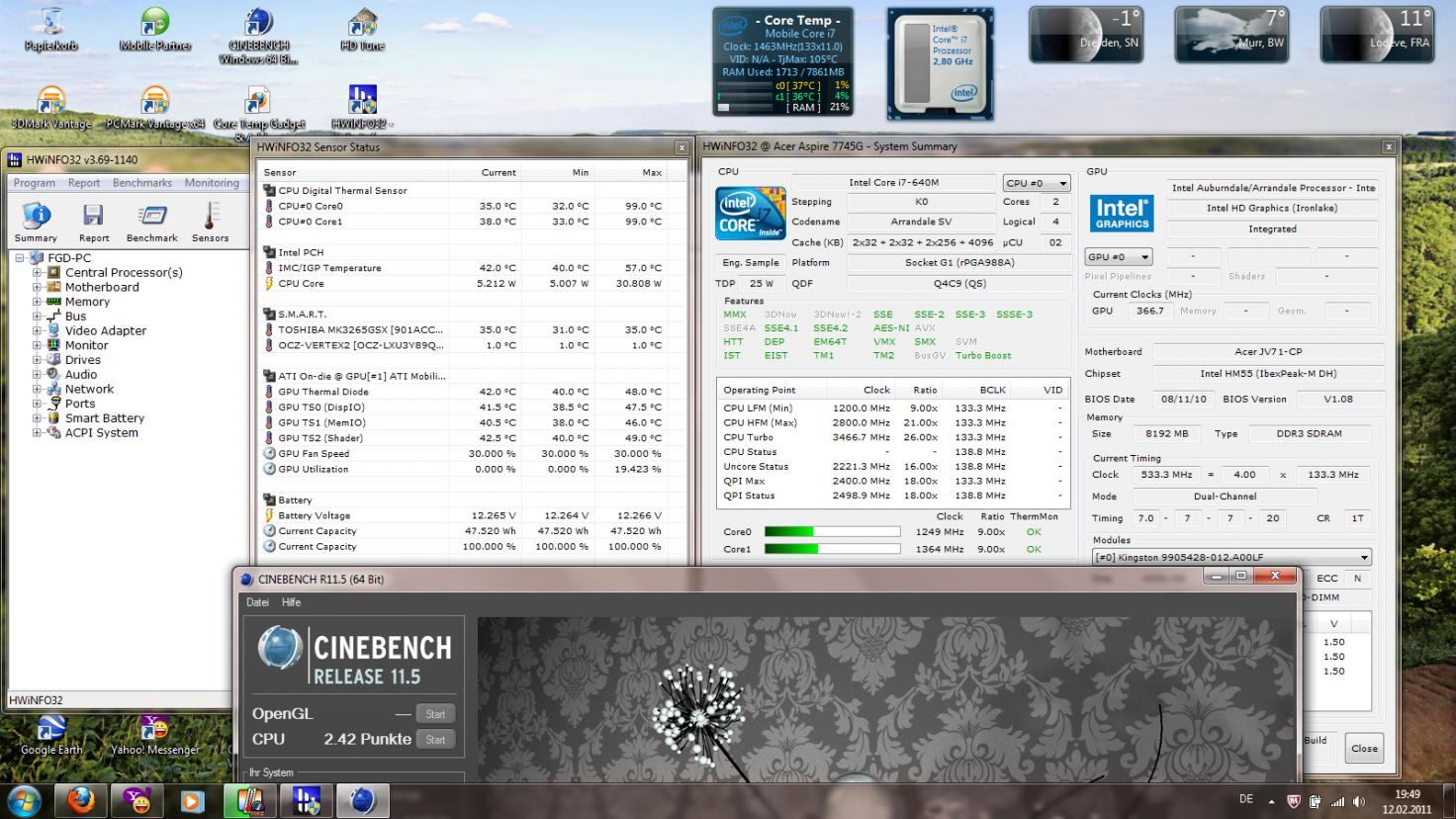Click the Core0 usage bar
Screen dimensions: 1456x819
coord(832,532)
